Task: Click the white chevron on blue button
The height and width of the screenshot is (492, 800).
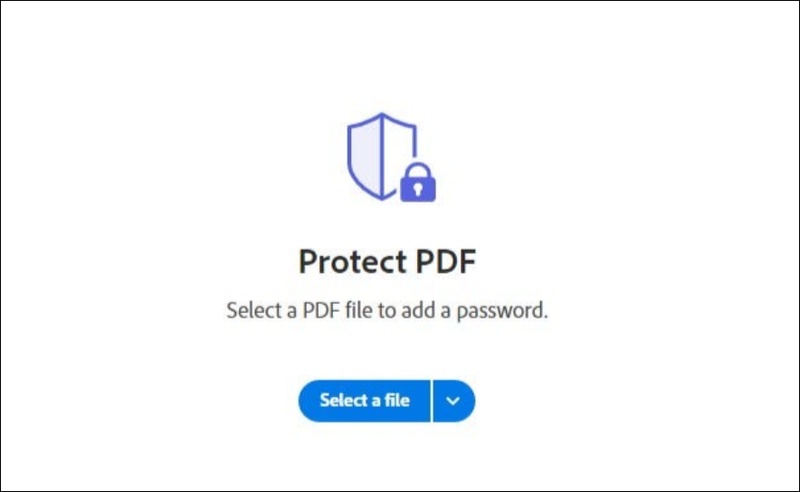Action: pyautogui.click(x=454, y=400)
